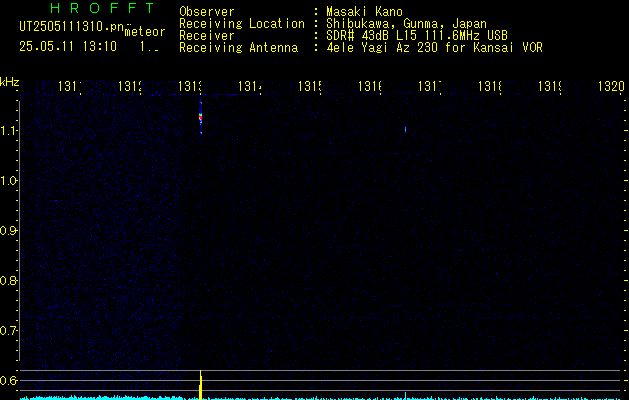
Task: Click '4ele Yagi Az 230 for Kansai VOR'
Action: [x=434, y=48]
